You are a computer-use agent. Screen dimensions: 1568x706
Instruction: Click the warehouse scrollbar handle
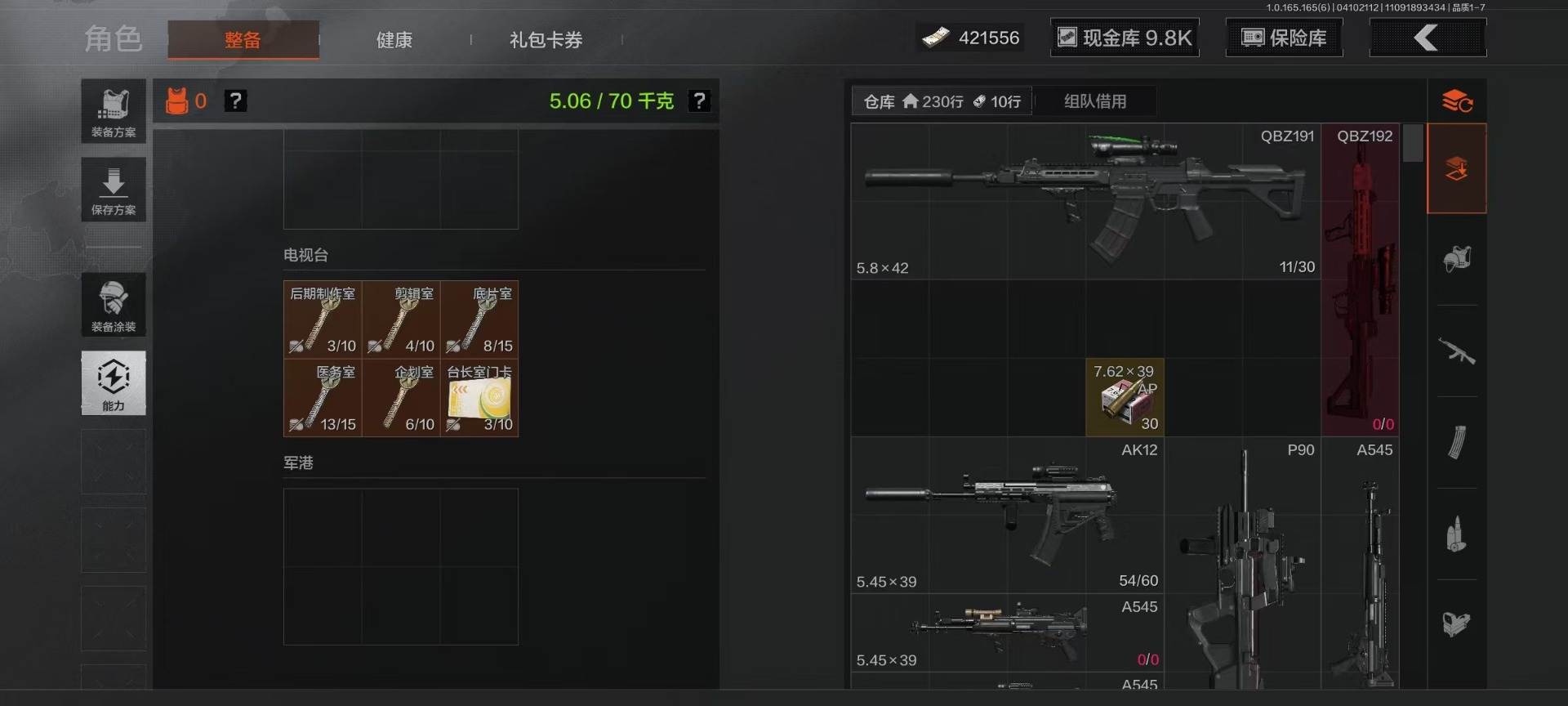(x=1413, y=143)
